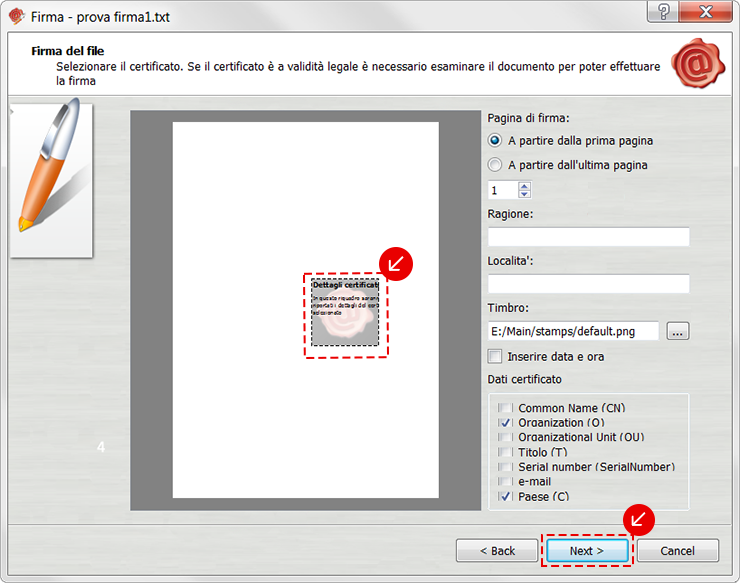Focus the Localita' input field
The width and height of the screenshot is (740, 583).
pos(588,284)
